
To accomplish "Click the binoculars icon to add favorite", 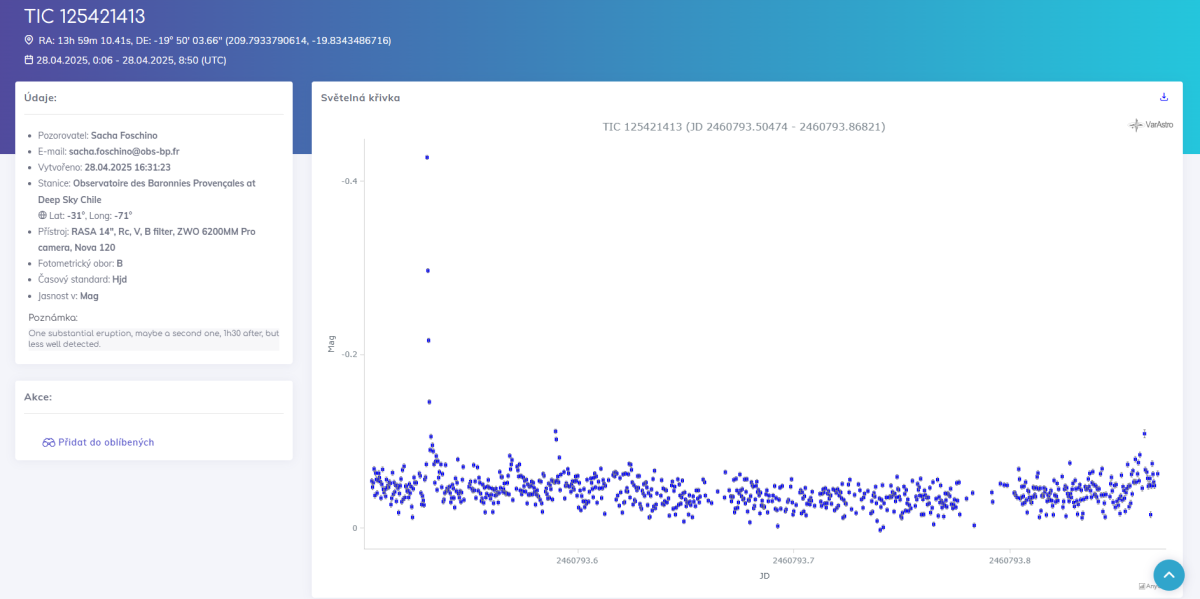I will (x=48, y=442).
